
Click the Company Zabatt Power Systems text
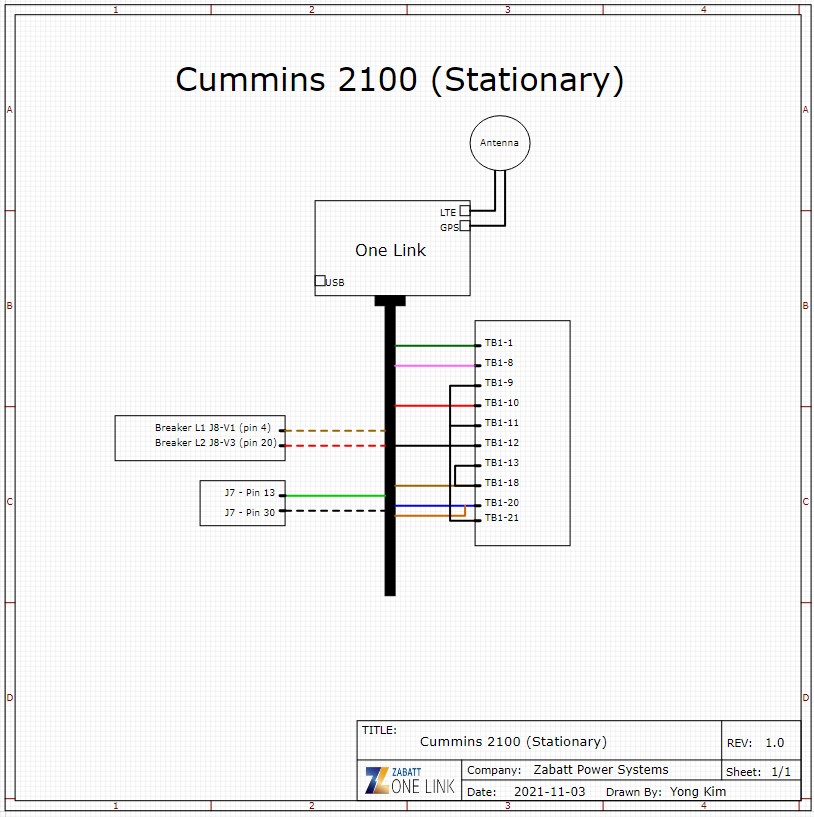[x=568, y=770]
